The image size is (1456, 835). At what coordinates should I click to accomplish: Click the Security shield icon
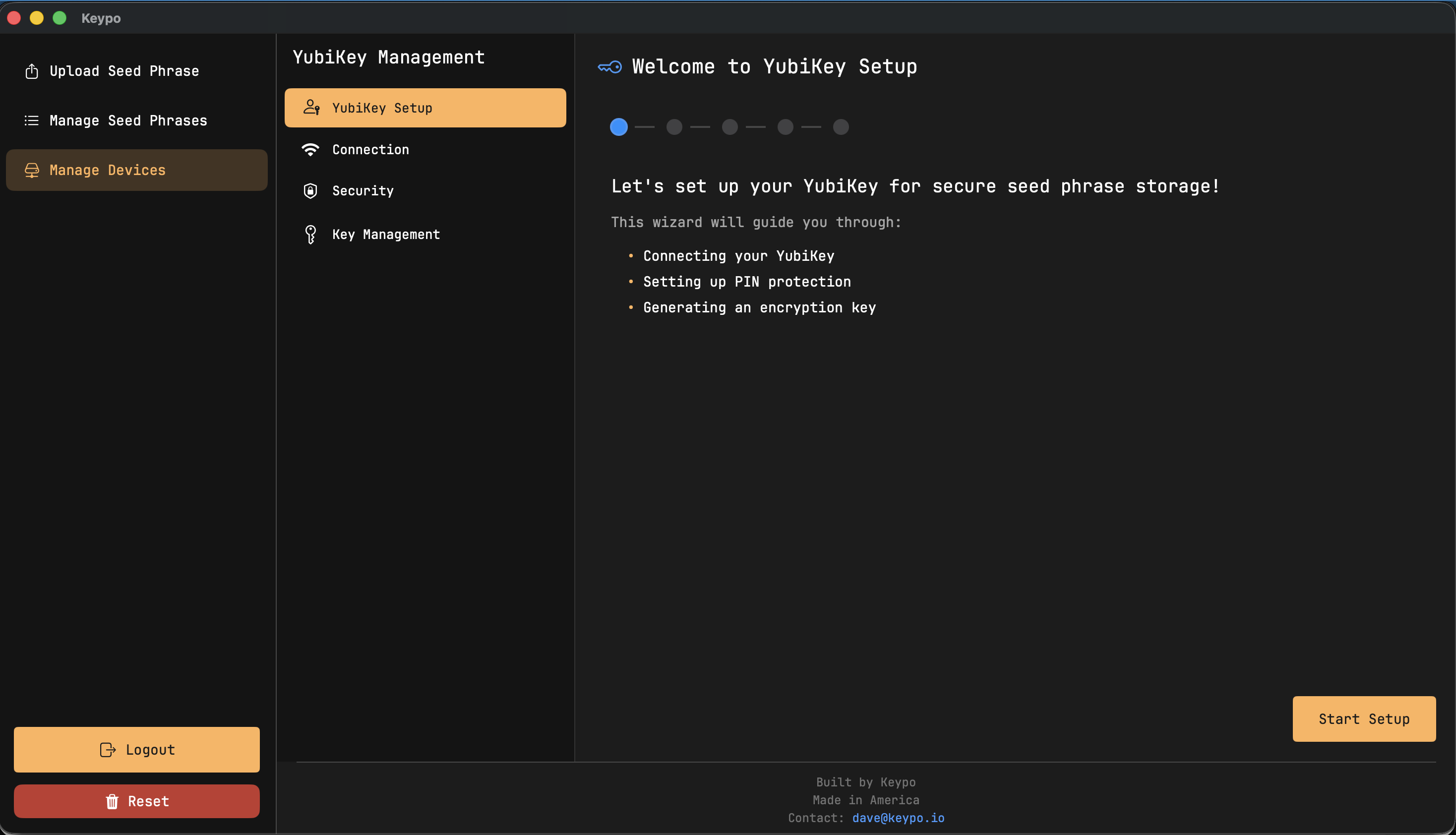click(x=311, y=190)
